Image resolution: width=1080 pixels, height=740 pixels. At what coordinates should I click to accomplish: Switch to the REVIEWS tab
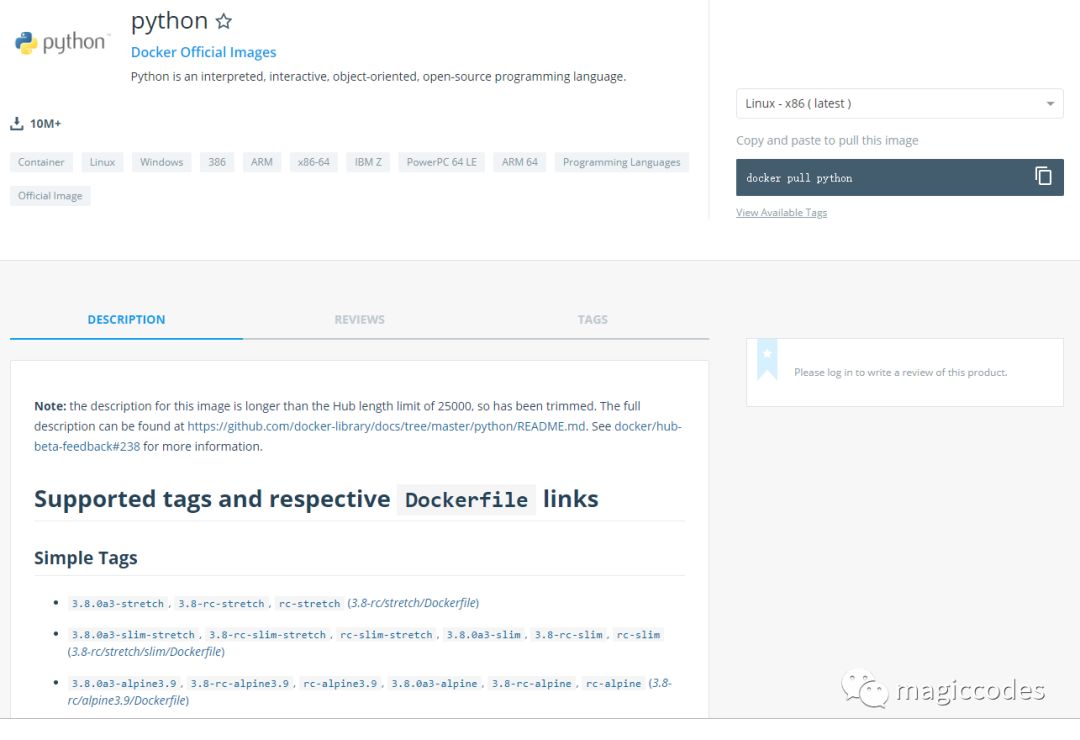point(360,320)
